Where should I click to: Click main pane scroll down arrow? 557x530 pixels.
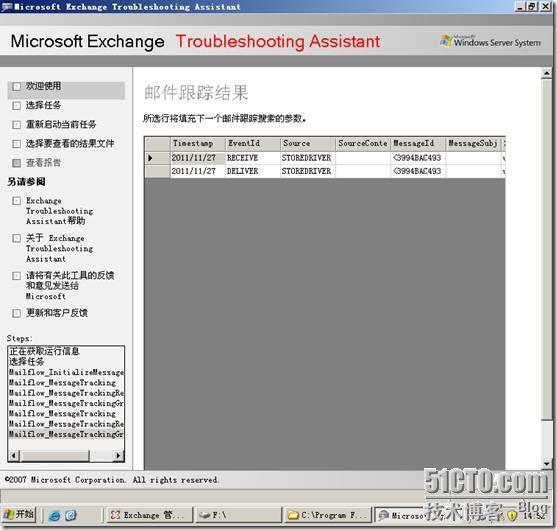[547, 464]
